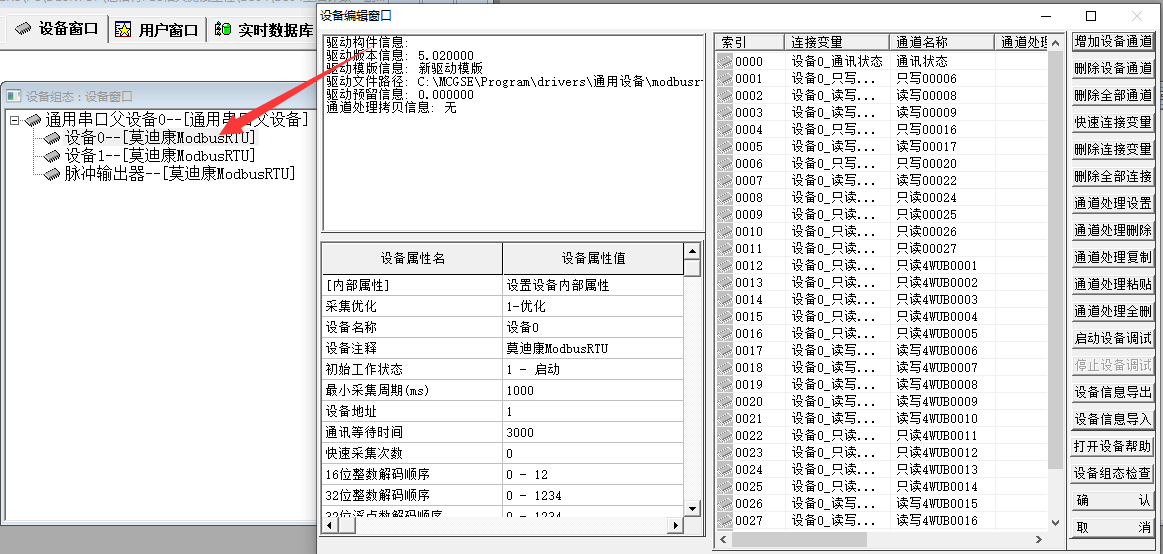Image resolution: width=1163 pixels, height=554 pixels.
Task: Click the 设置设备内部属性 value cell
Action: point(593,286)
